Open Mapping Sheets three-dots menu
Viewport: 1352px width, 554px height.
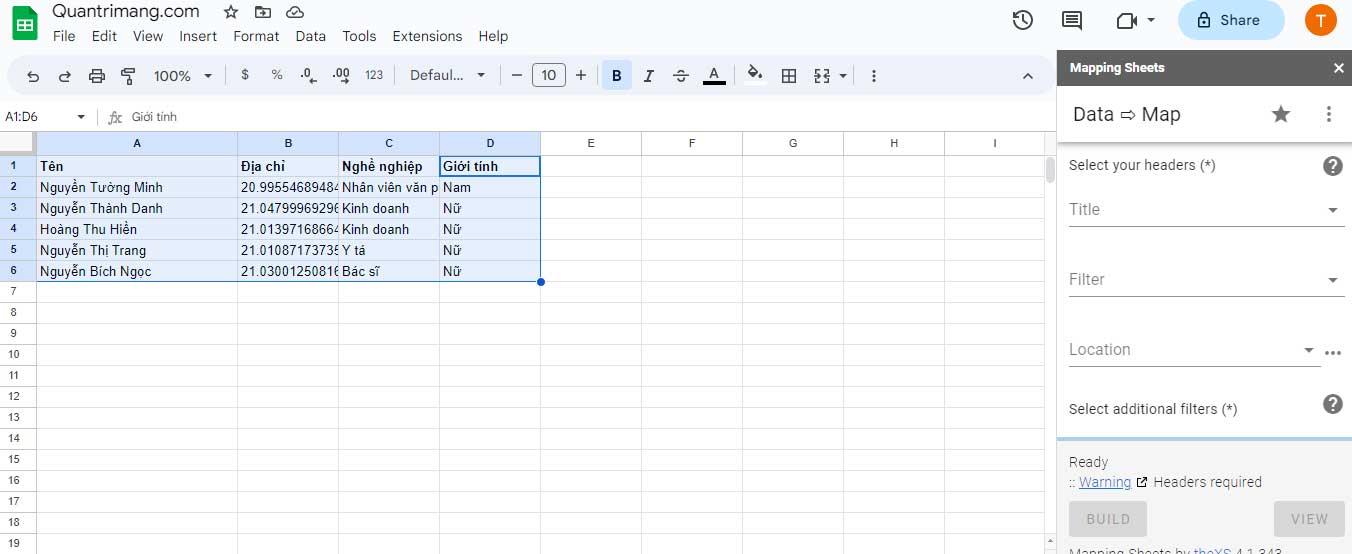pos(1329,114)
